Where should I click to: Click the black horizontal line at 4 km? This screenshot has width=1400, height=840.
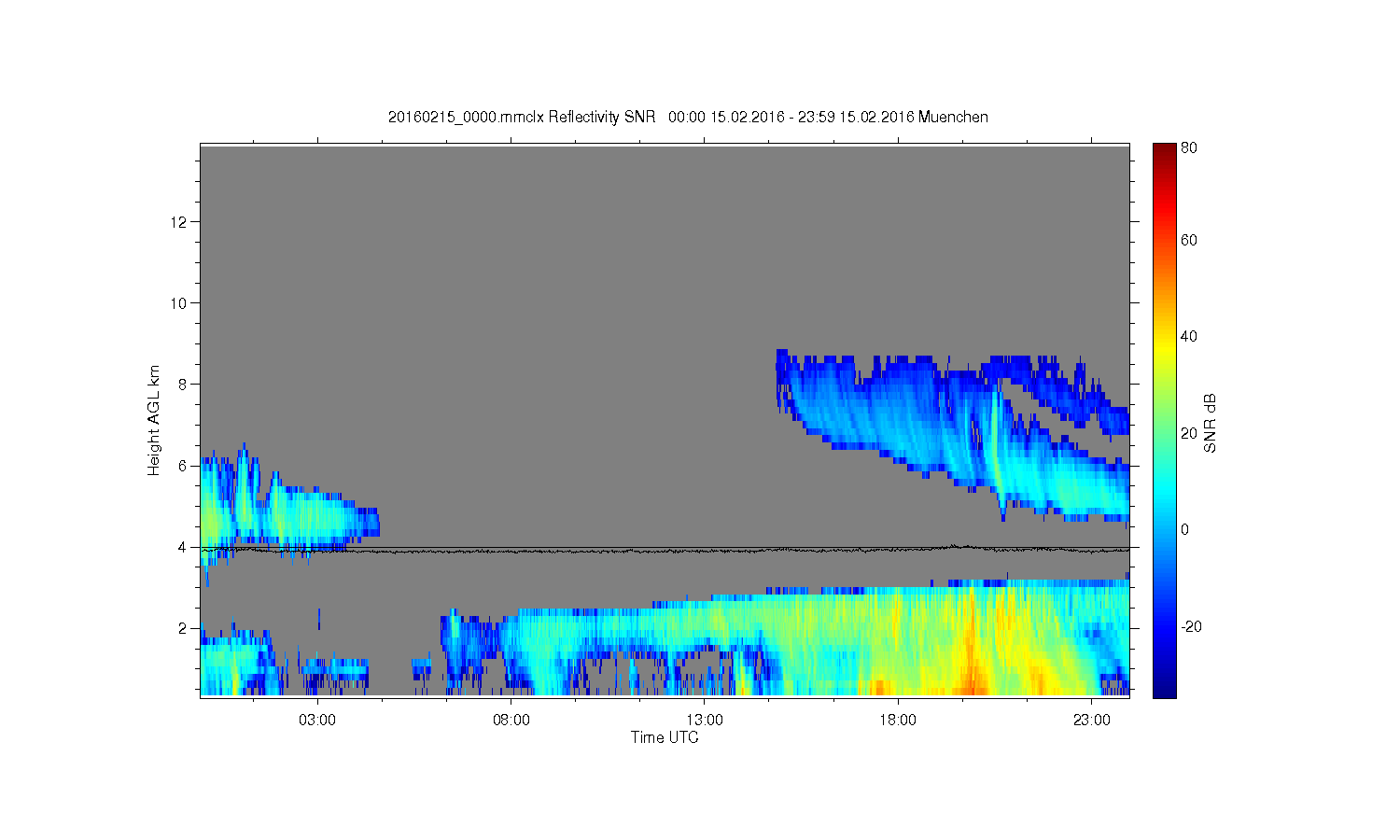(x=665, y=548)
